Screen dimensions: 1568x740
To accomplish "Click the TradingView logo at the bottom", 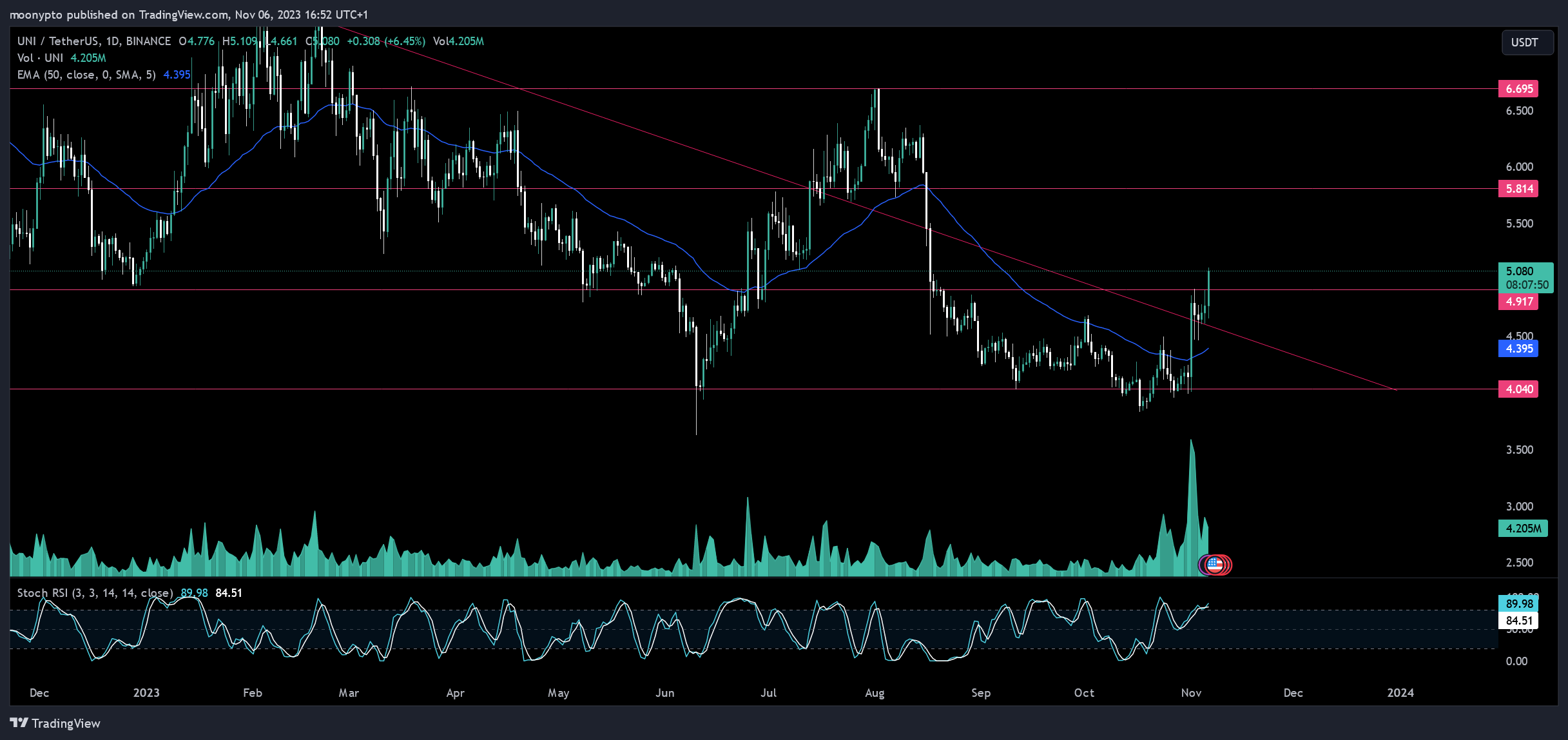I will 55,723.
